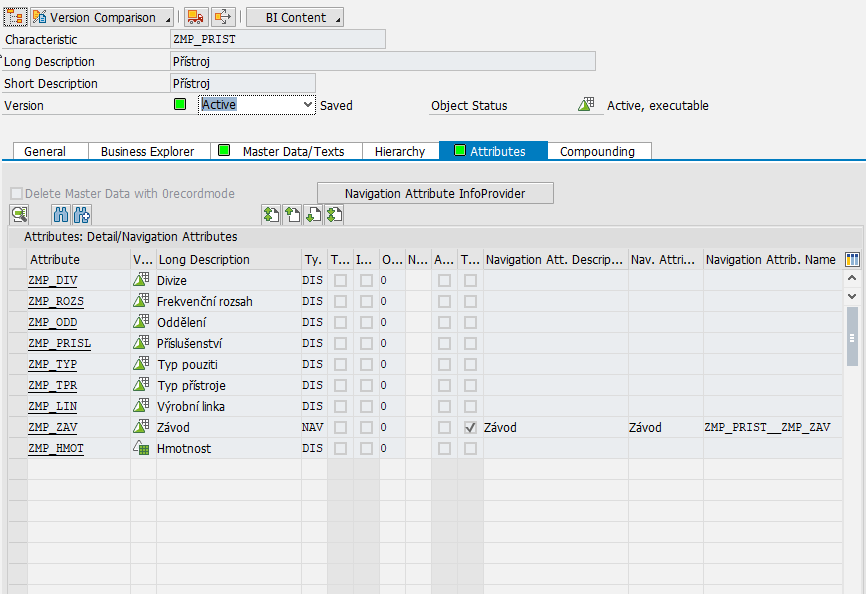Screen dimensions: 866x594
Task: Open the table column settings grid icon
Action: tap(852, 260)
